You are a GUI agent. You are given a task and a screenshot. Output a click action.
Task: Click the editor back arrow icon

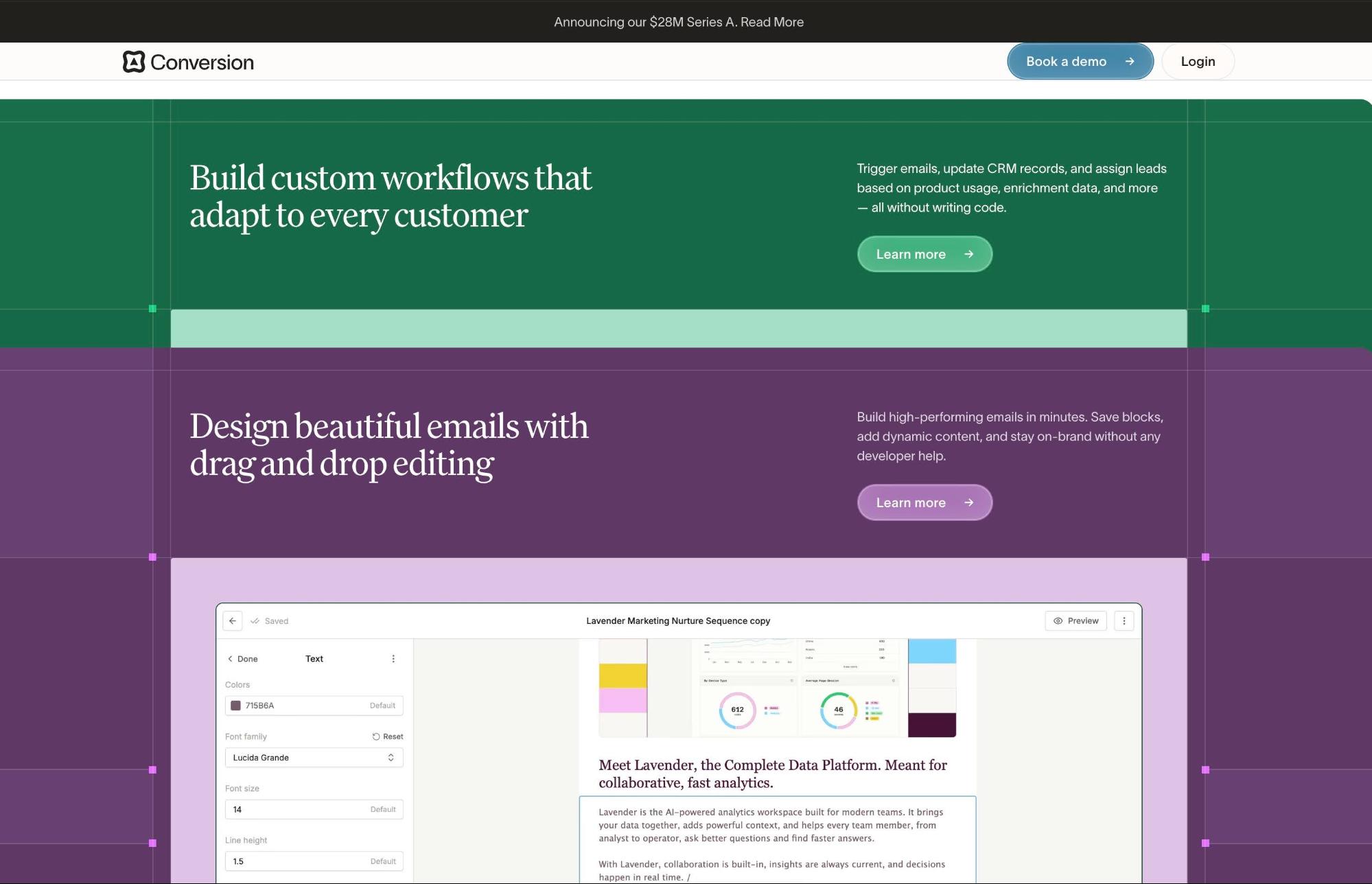point(233,621)
